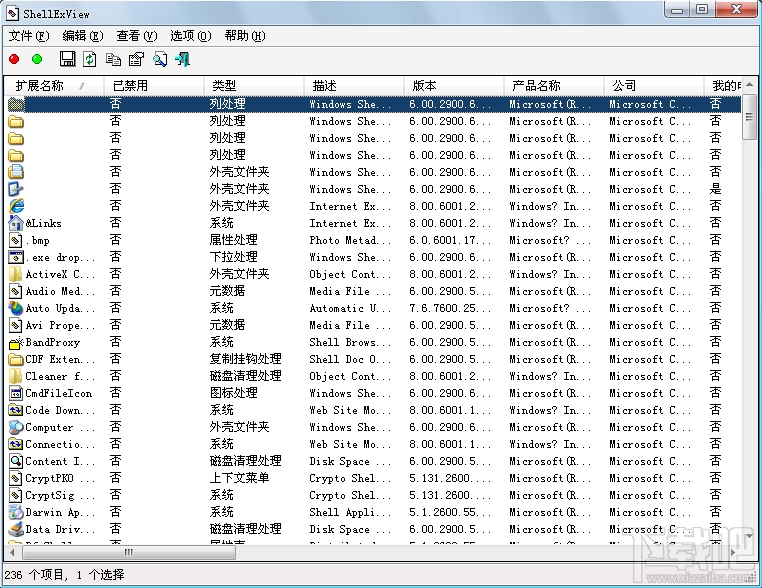
Task: Open the 查看(V) menu
Action: pyautogui.click(x=137, y=35)
